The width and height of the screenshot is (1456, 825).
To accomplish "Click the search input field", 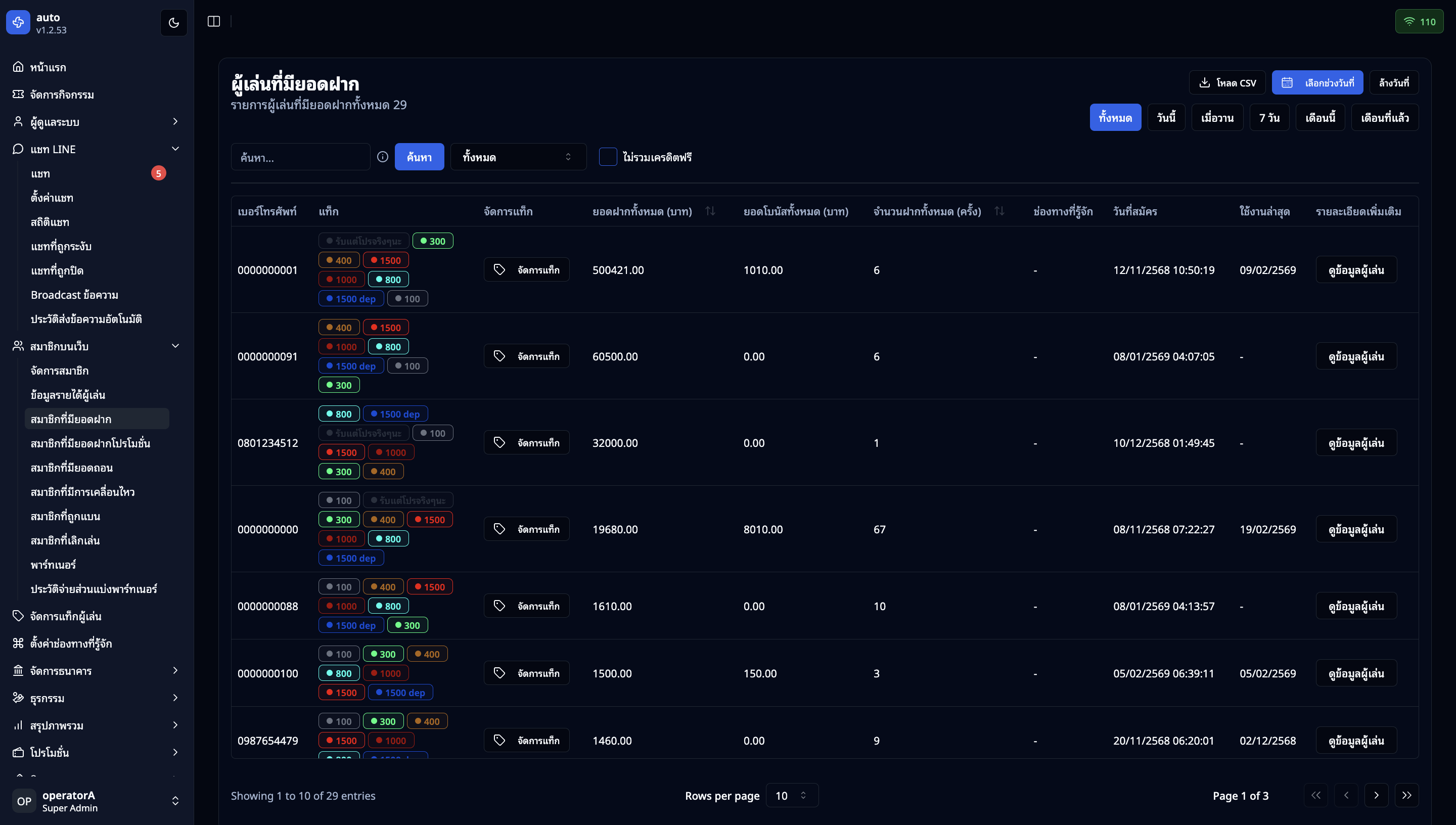I will (300, 157).
